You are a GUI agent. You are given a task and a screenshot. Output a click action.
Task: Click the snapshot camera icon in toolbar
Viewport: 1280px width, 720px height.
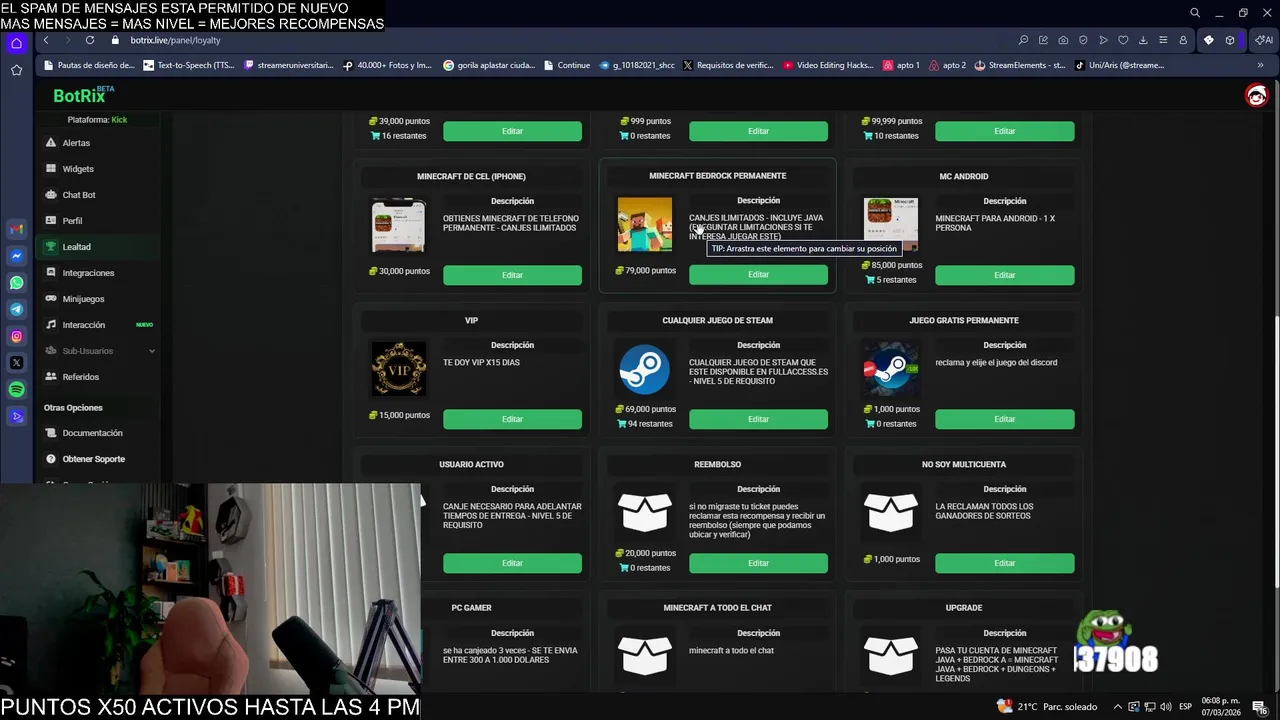pyautogui.click(x=1063, y=40)
